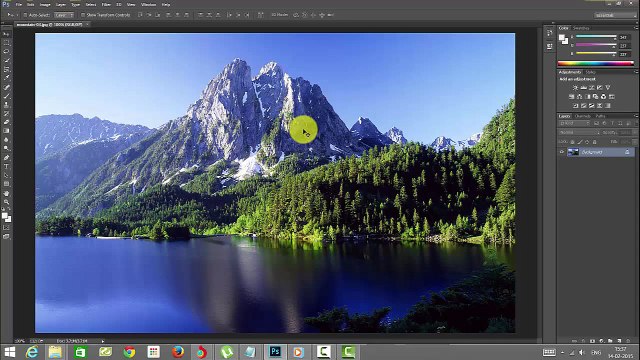Select the Clone Stamp tool
The width and height of the screenshot is (640, 360).
(6, 105)
